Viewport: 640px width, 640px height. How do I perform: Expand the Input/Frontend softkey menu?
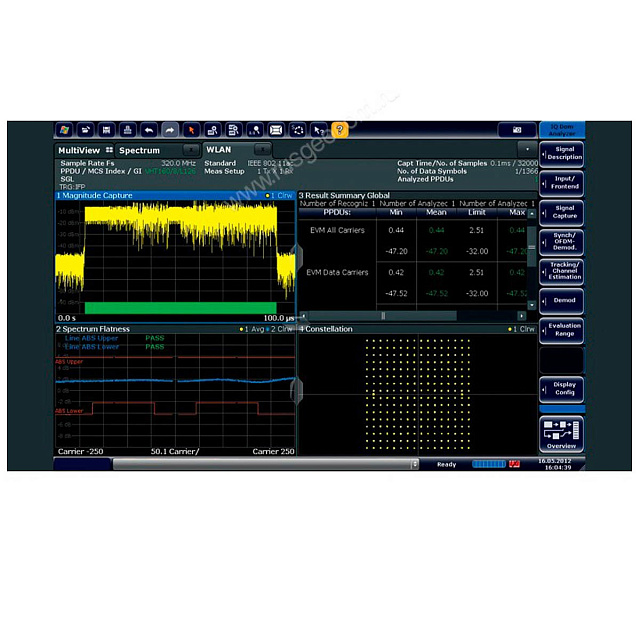pyautogui.click(x=563, y=182)
